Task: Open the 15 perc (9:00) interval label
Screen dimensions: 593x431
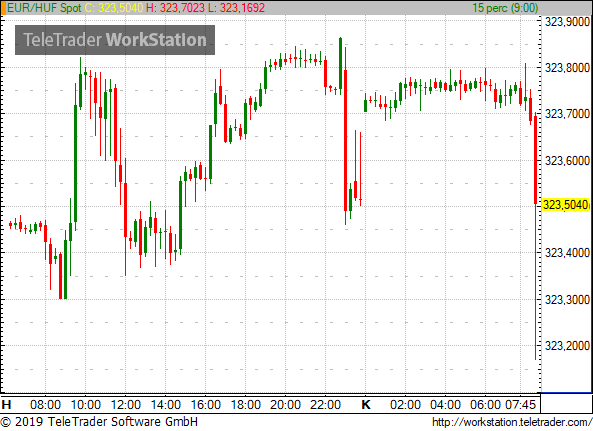Action: tap(505, 8)
